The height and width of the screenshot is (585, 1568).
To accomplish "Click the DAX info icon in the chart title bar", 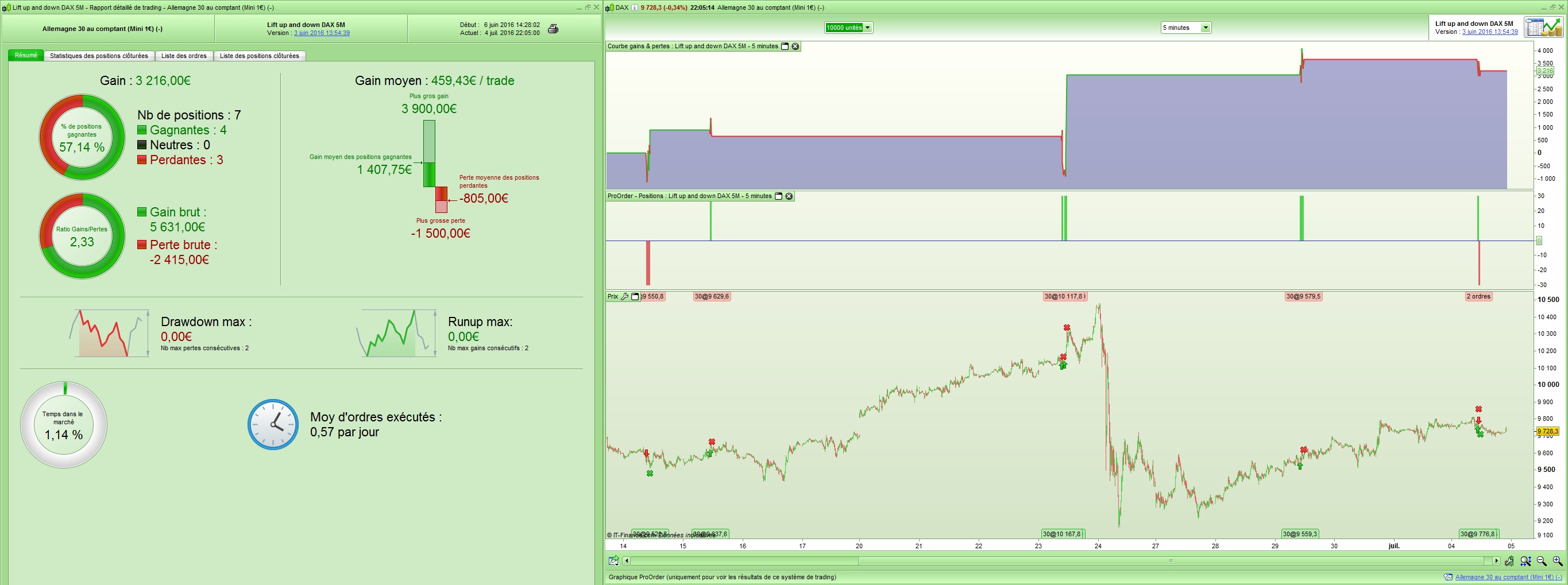I will tap(634, 7).
